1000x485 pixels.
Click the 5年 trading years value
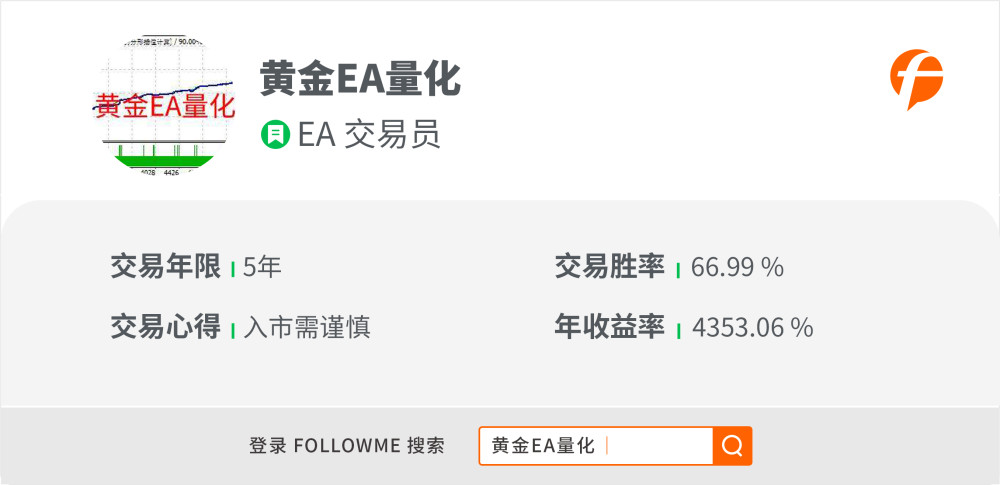click(x=262, y=267)
